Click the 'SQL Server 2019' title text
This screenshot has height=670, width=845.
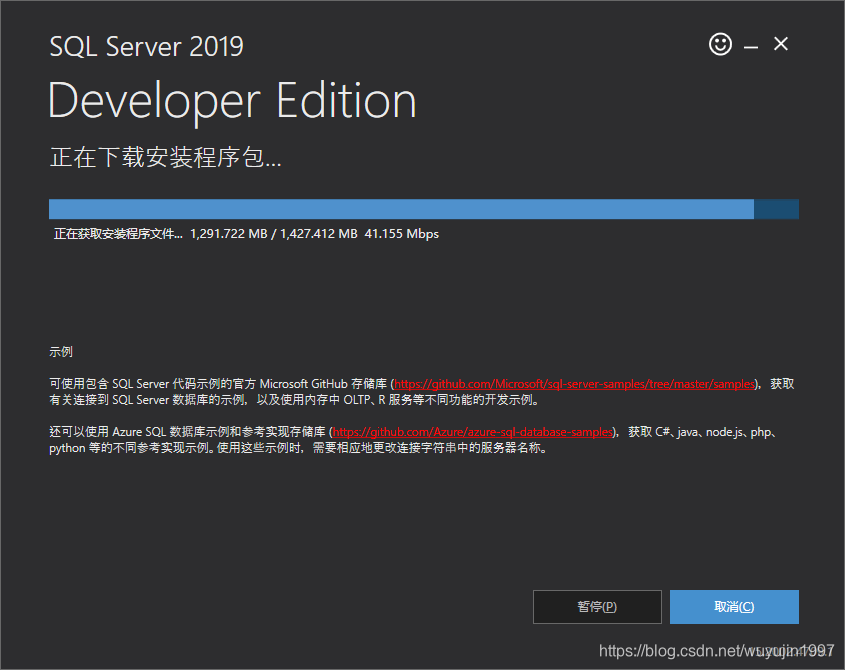point(147,46)
